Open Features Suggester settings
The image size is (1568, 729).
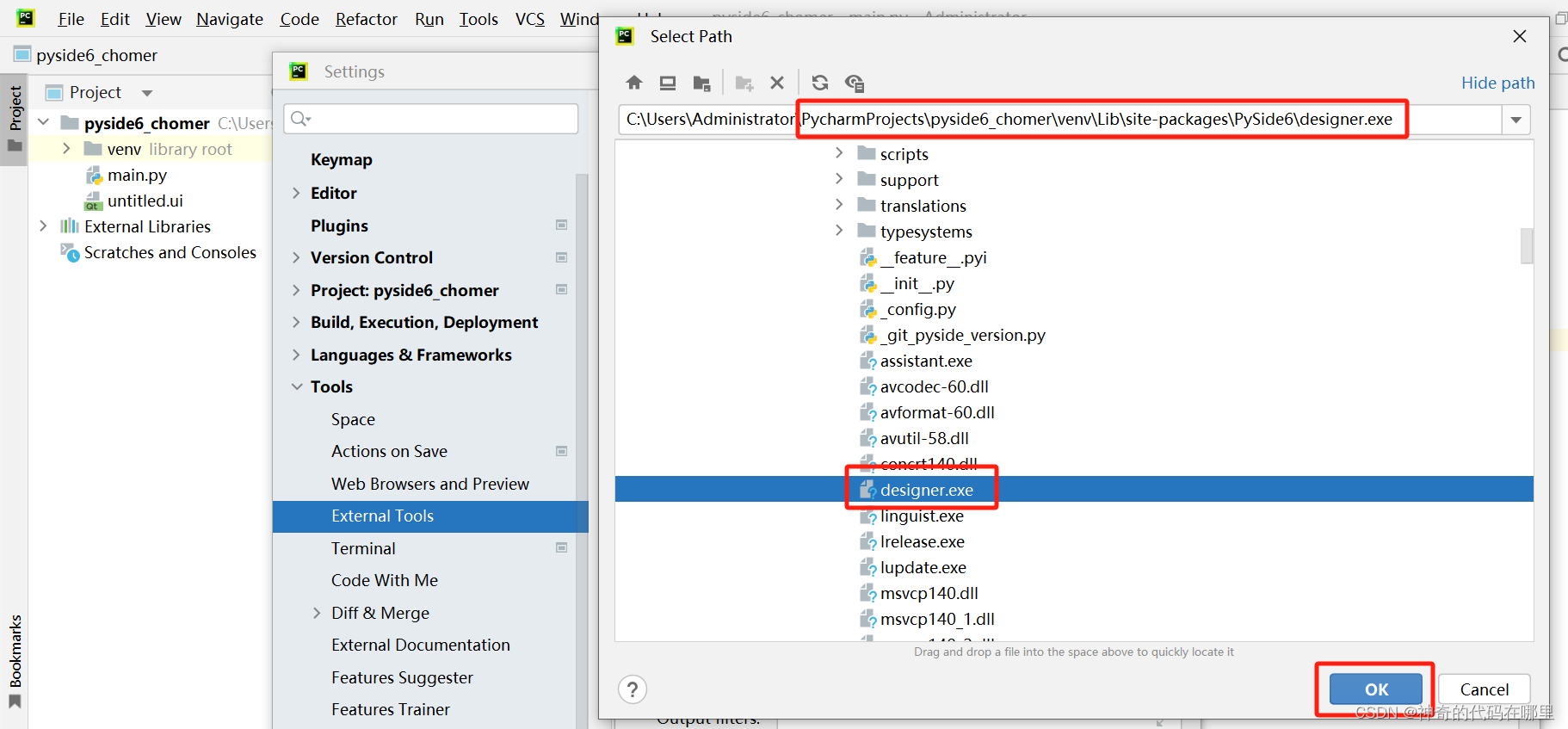click(x=402, y=677)
